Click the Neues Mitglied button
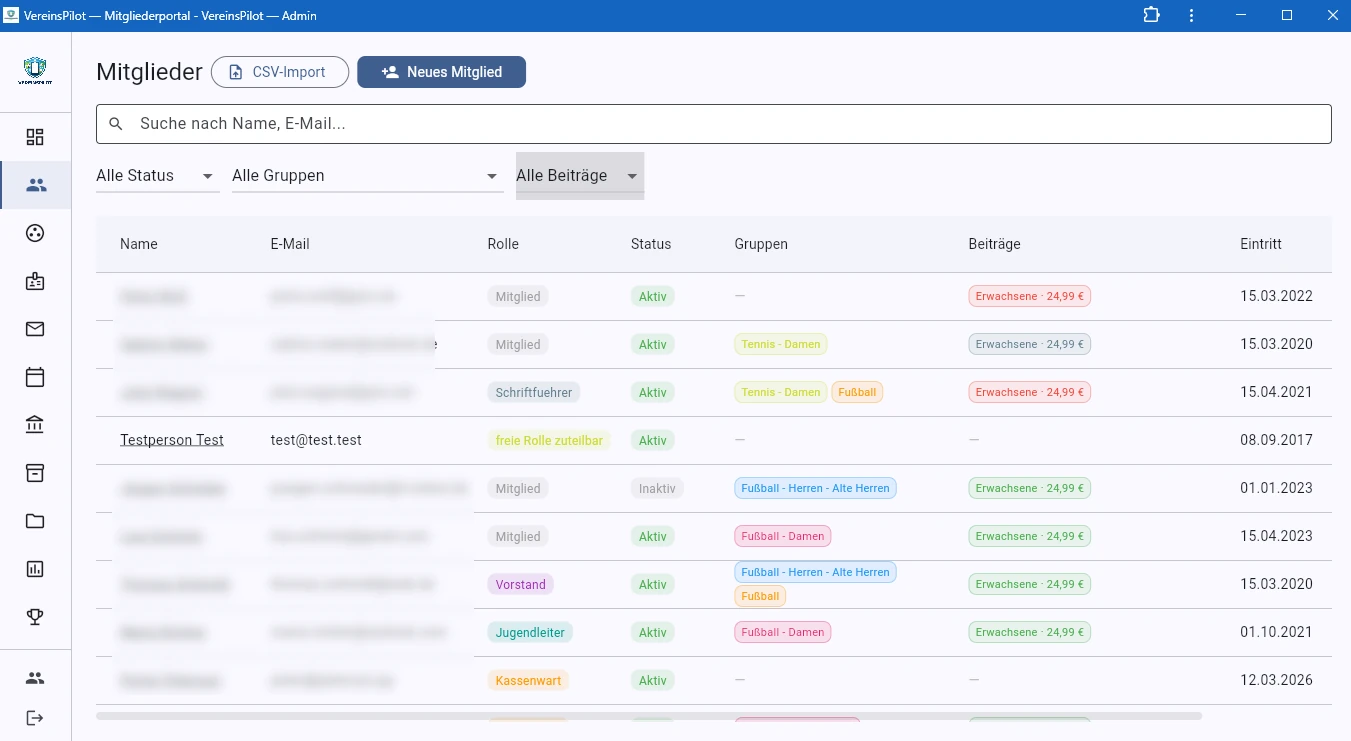Screen dimensions: 1351x741 (x=441, y=72)
